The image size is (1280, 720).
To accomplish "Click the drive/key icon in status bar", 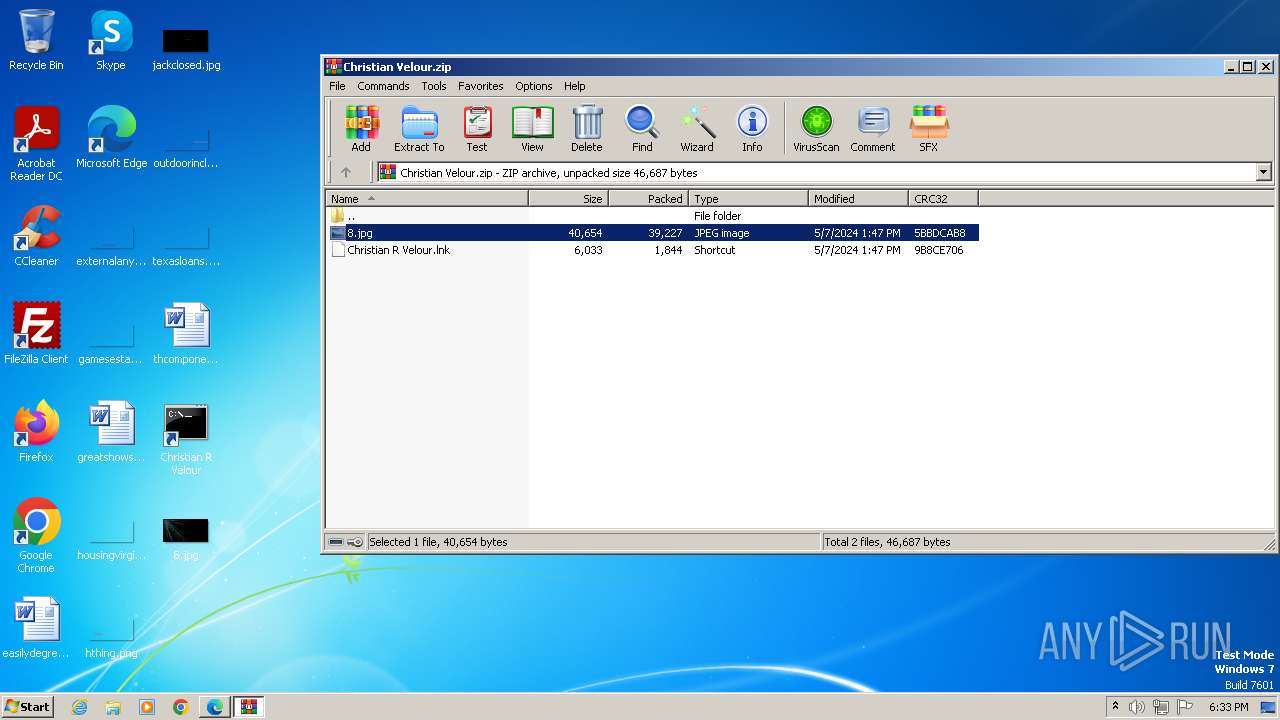I will tap(346, 542).
